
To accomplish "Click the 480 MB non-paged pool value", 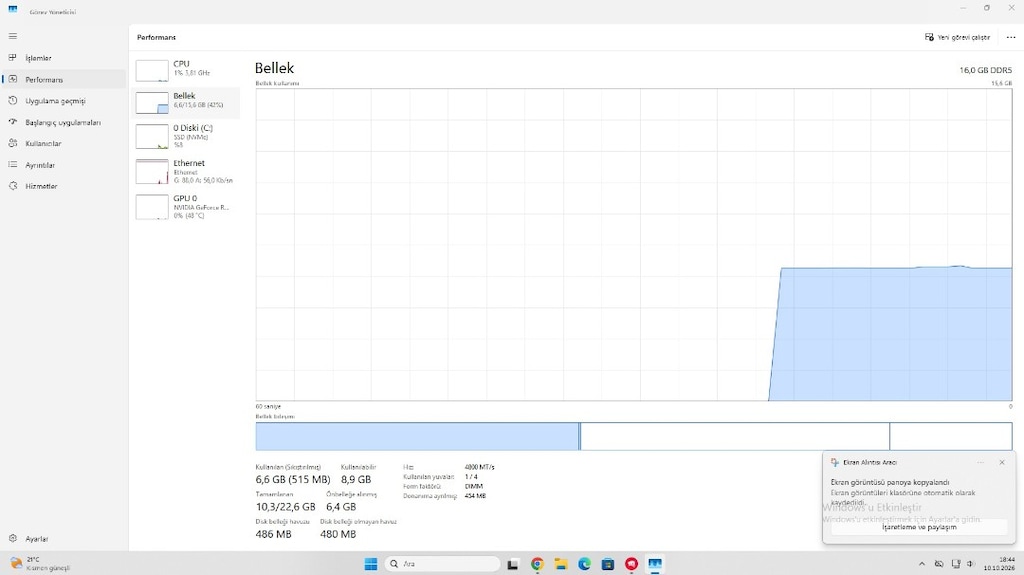I will pyautogui.click(x=338, y=534).
